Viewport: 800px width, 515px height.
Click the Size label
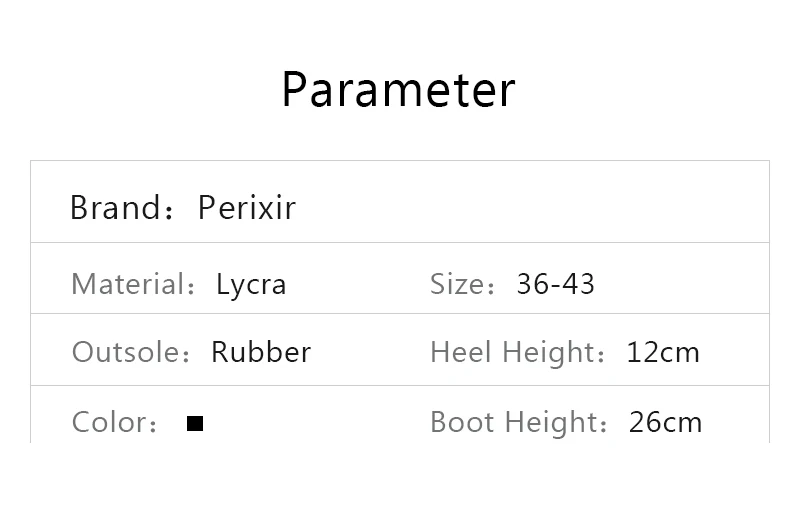(x=457, y=284)
